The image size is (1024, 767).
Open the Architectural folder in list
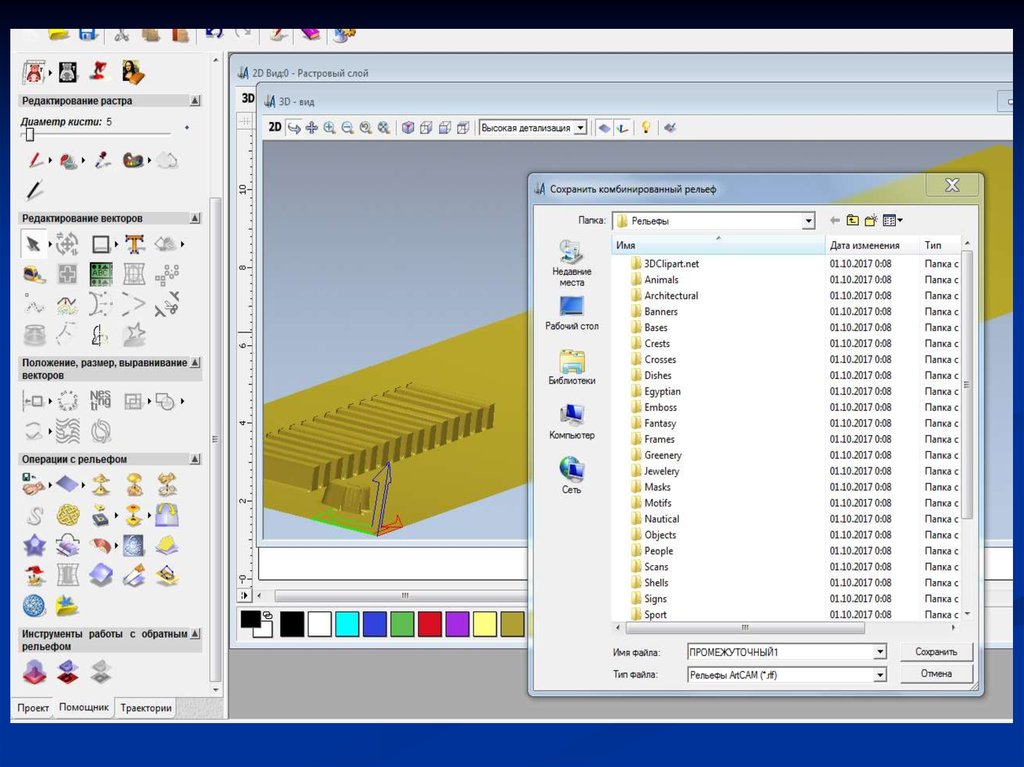pos(671,296)
